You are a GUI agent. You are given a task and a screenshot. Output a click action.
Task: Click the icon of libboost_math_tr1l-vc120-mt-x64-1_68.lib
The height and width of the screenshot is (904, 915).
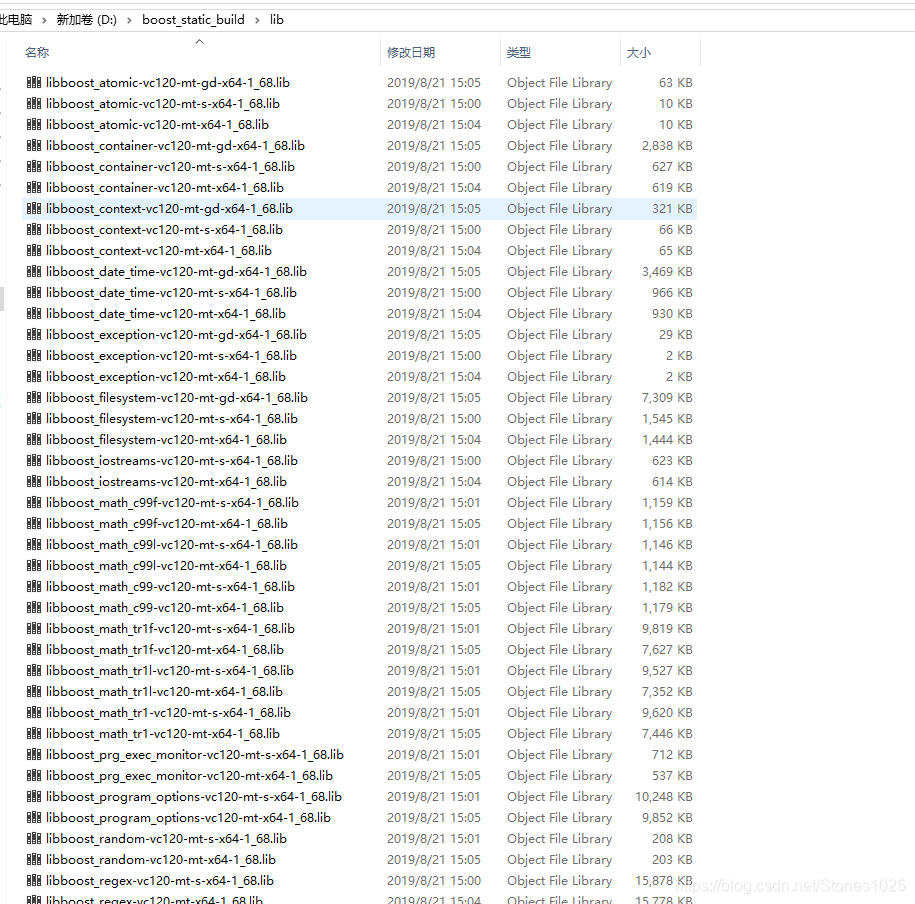pos(34,692)
